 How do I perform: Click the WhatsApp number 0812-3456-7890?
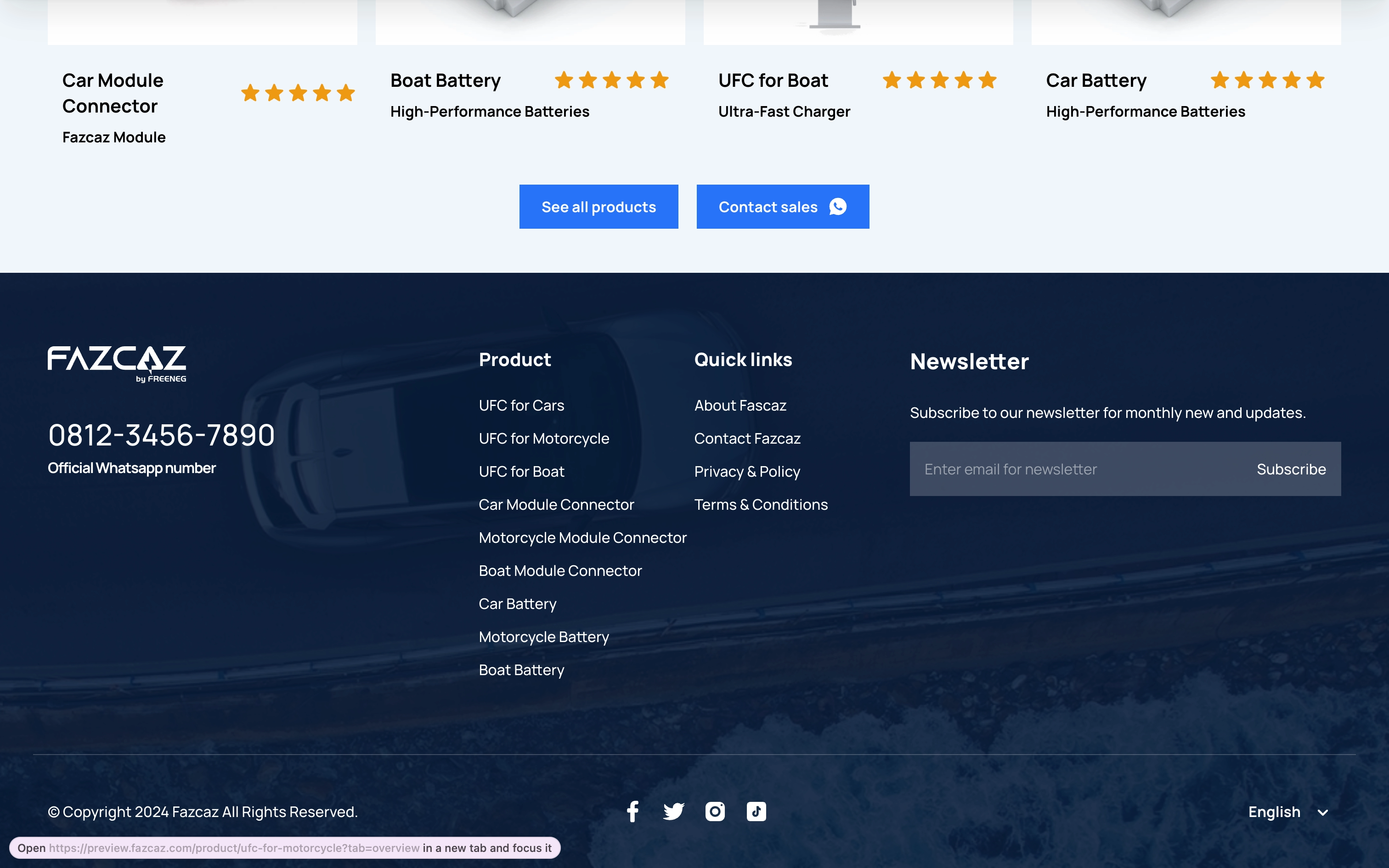pyautogui.click(x=161, y=434)
